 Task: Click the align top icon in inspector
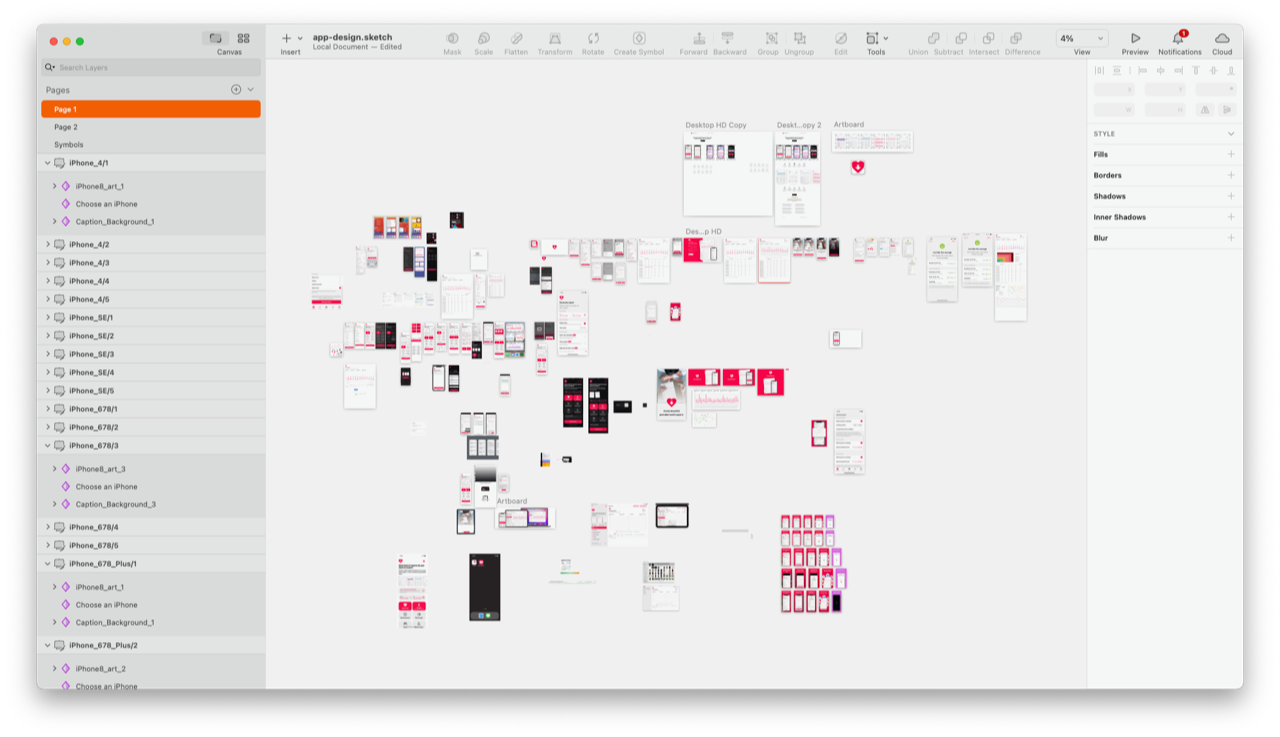pyautogui.click(x=1196, y=70)
